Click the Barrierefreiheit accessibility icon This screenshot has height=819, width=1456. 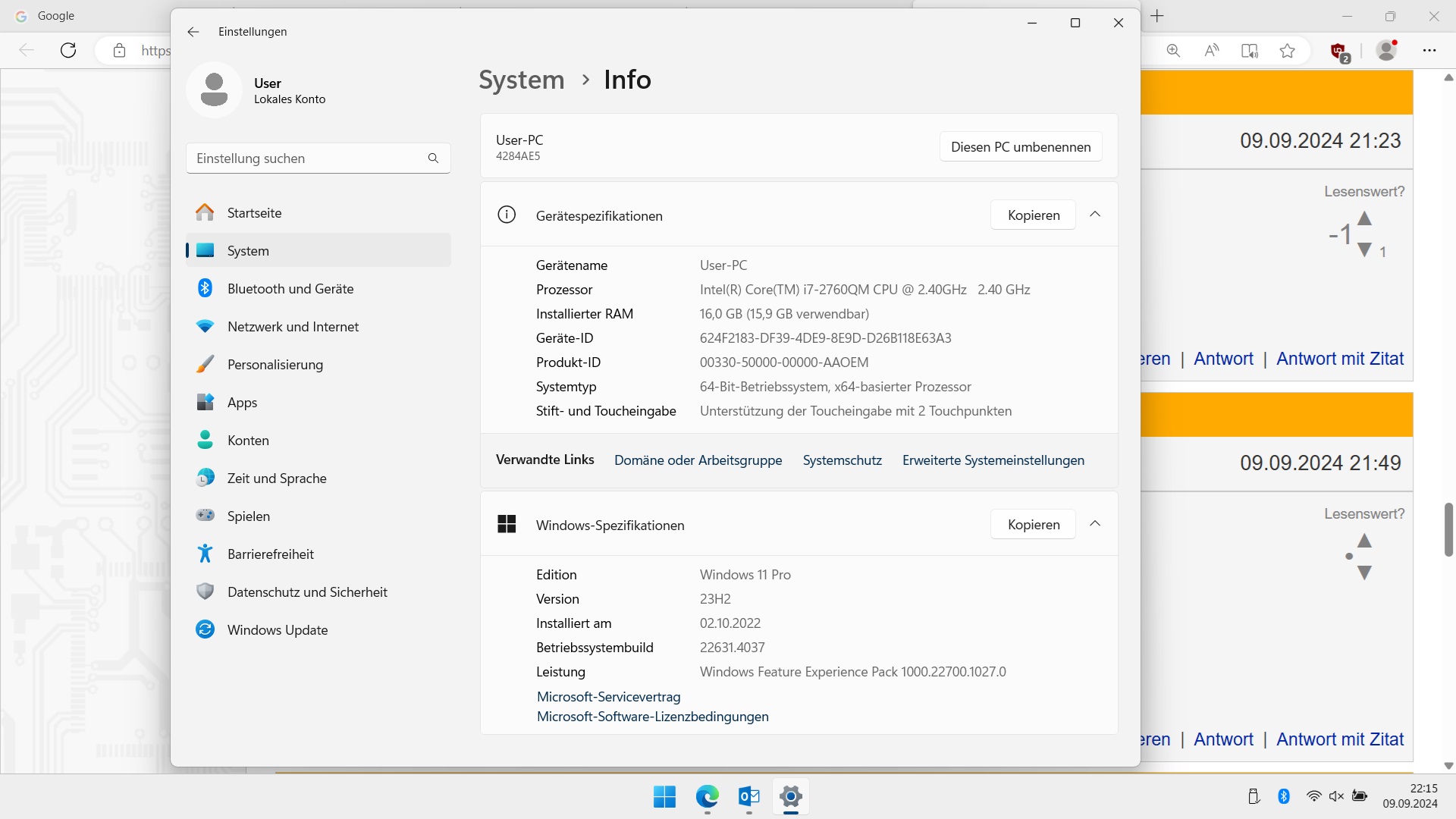205,554
